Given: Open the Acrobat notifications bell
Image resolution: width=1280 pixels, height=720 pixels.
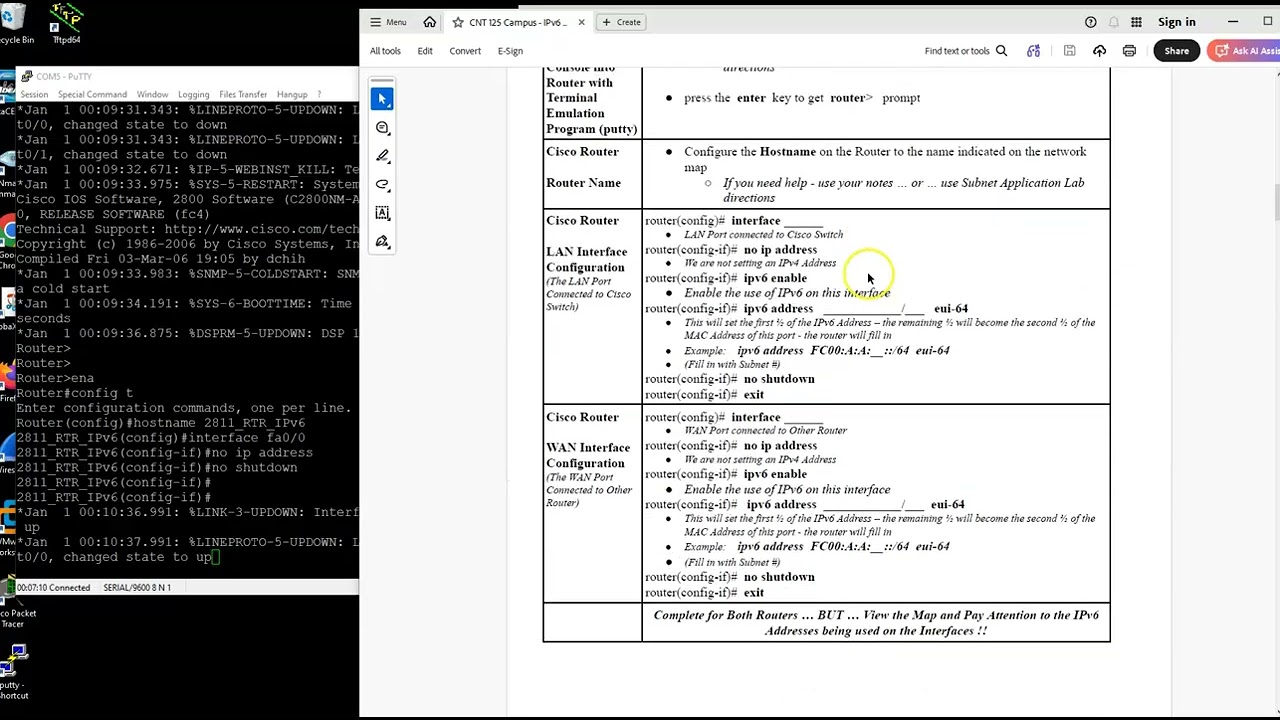Looking at the screenshot, I should (1114, 22).
